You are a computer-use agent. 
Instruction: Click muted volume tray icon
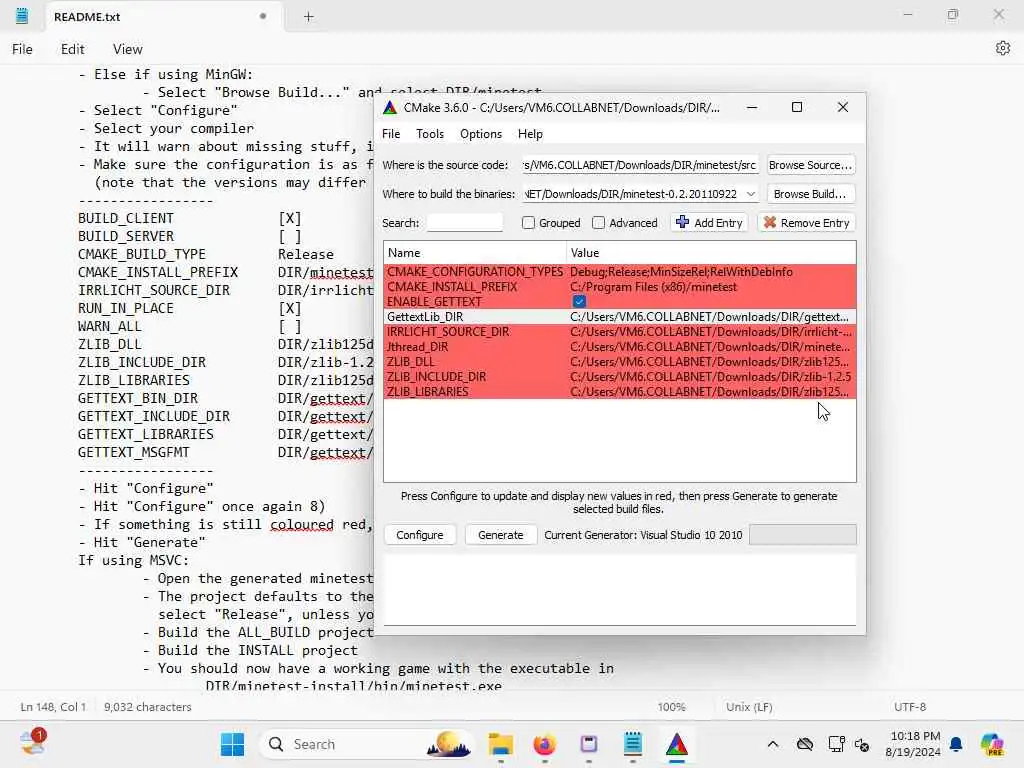point(861,744)
